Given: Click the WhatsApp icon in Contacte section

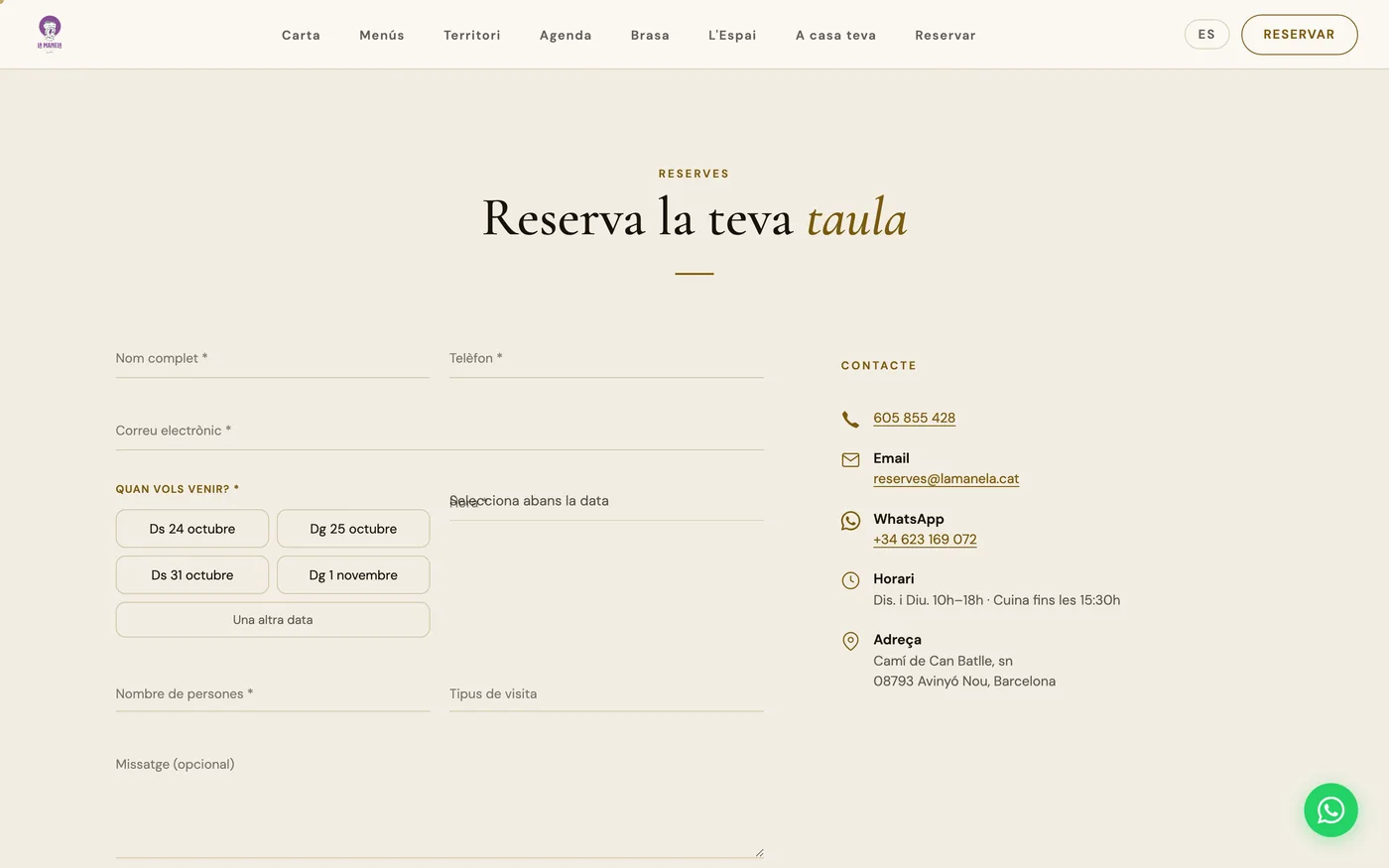Looking at the screenshot, I should 850,521.
